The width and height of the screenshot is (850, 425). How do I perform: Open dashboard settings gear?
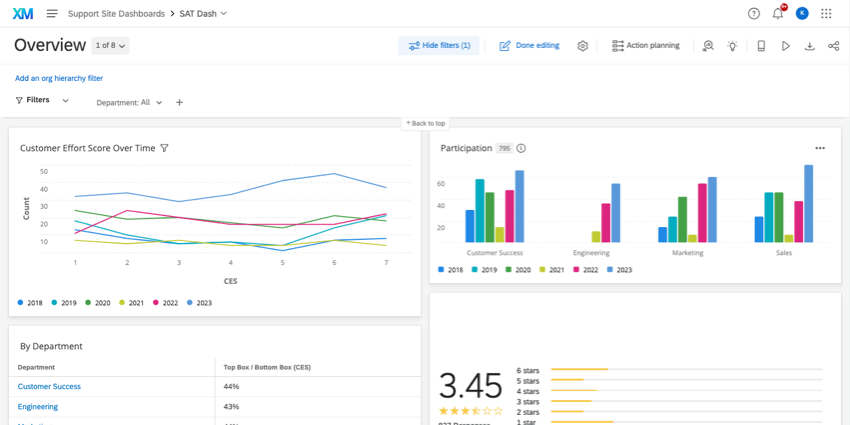tap(583, 46)
